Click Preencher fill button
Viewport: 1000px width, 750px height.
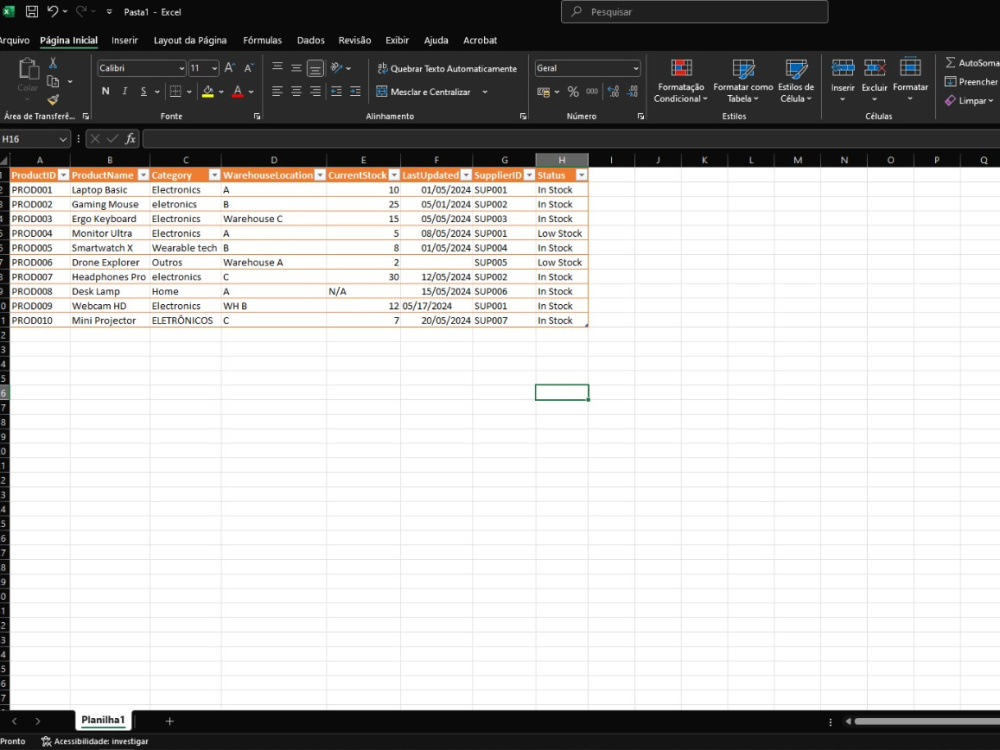click(972, 82)
